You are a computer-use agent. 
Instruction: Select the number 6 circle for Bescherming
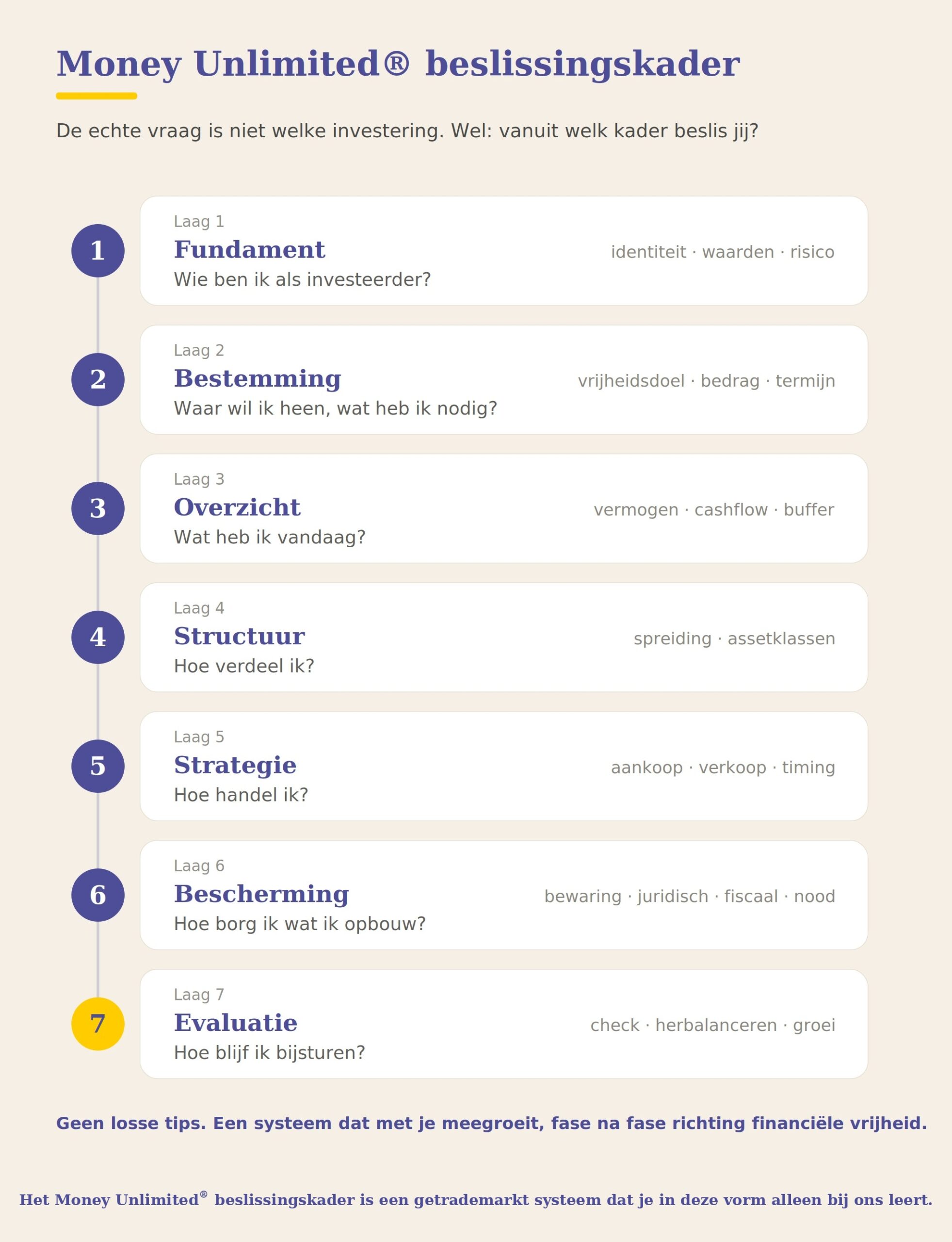pyautogui.click(x=98, y=895)
